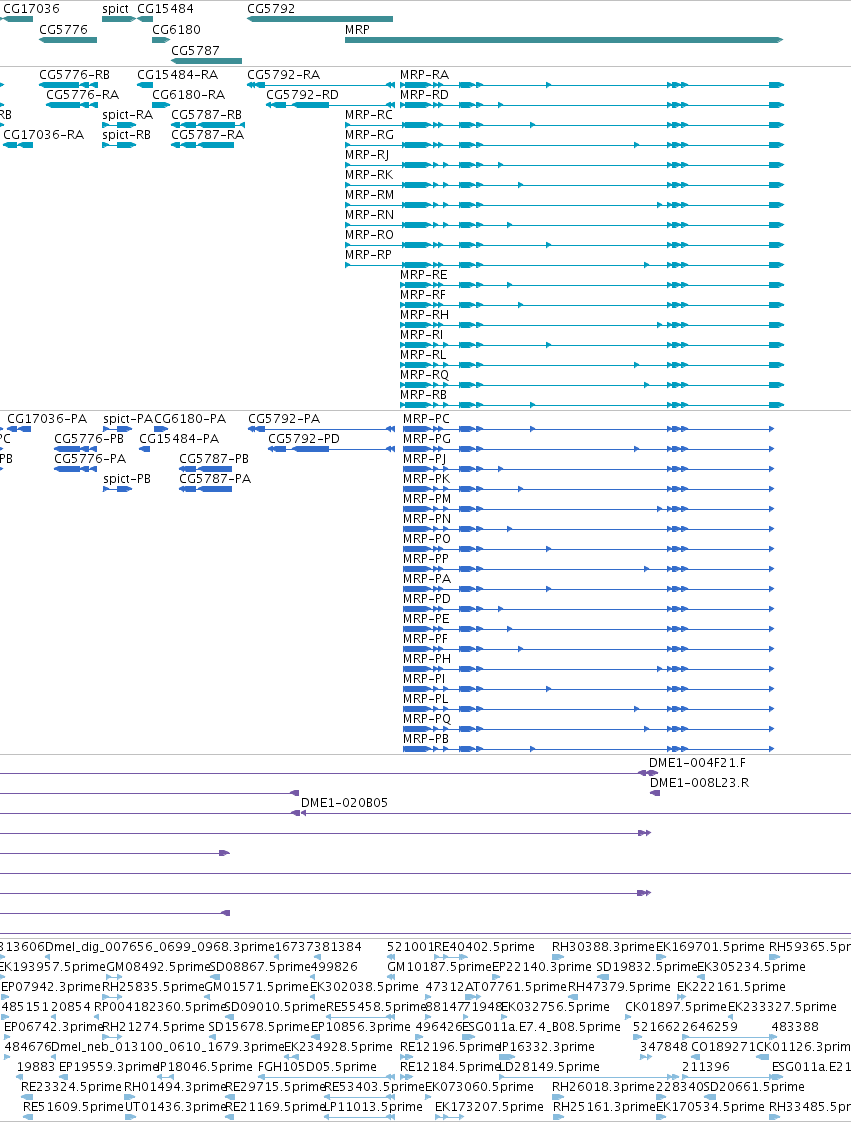
Task: Select the CG5787 gene label
Action: 195,50
